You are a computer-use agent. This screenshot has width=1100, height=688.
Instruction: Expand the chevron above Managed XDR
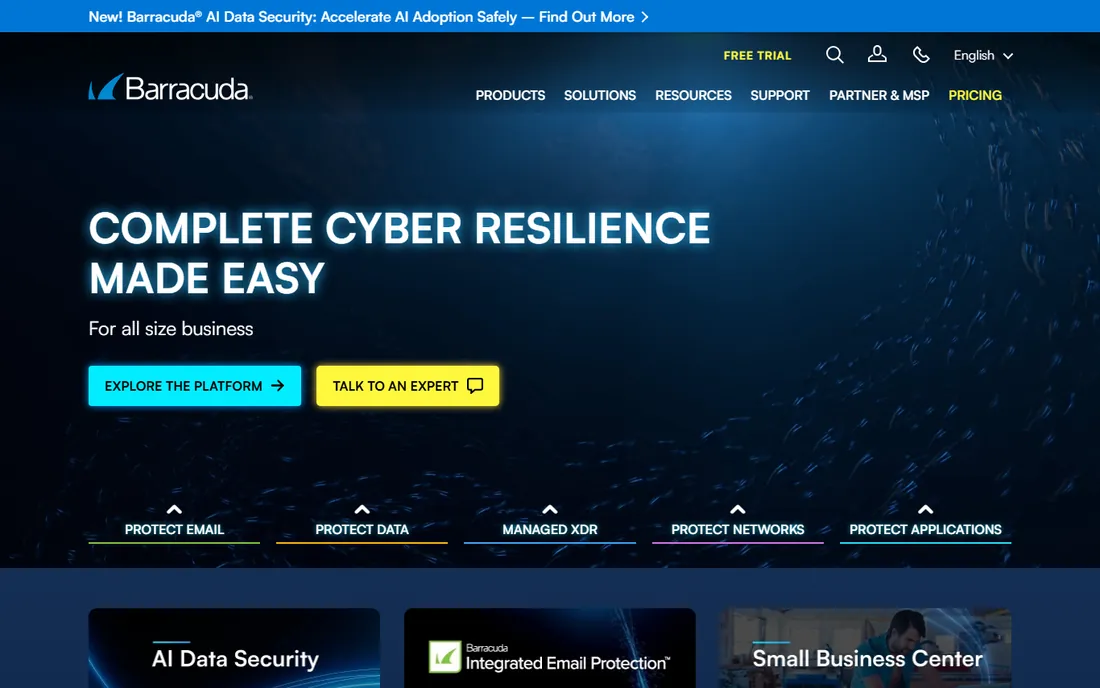550,509
